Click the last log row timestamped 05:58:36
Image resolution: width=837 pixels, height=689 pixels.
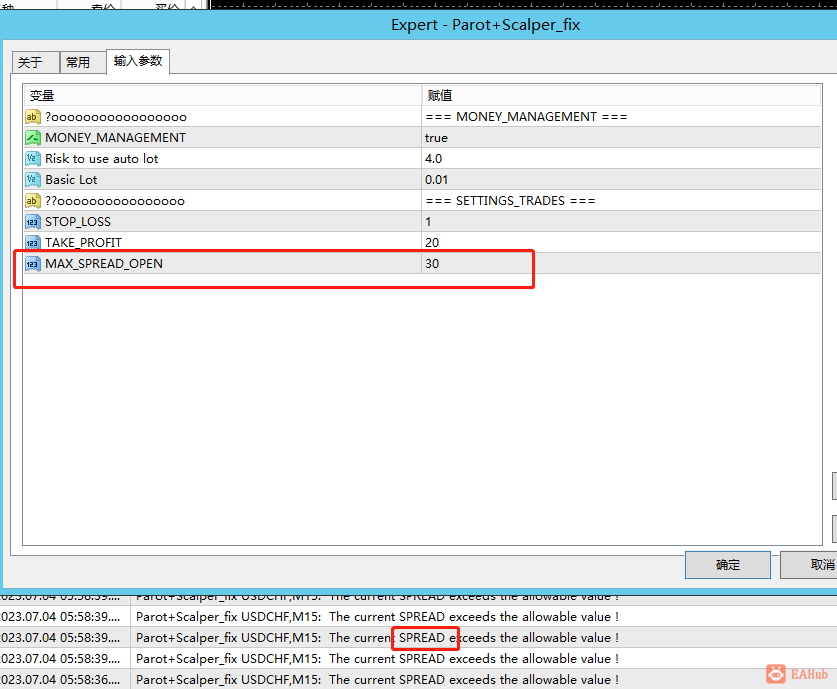(x=418, y=679)
